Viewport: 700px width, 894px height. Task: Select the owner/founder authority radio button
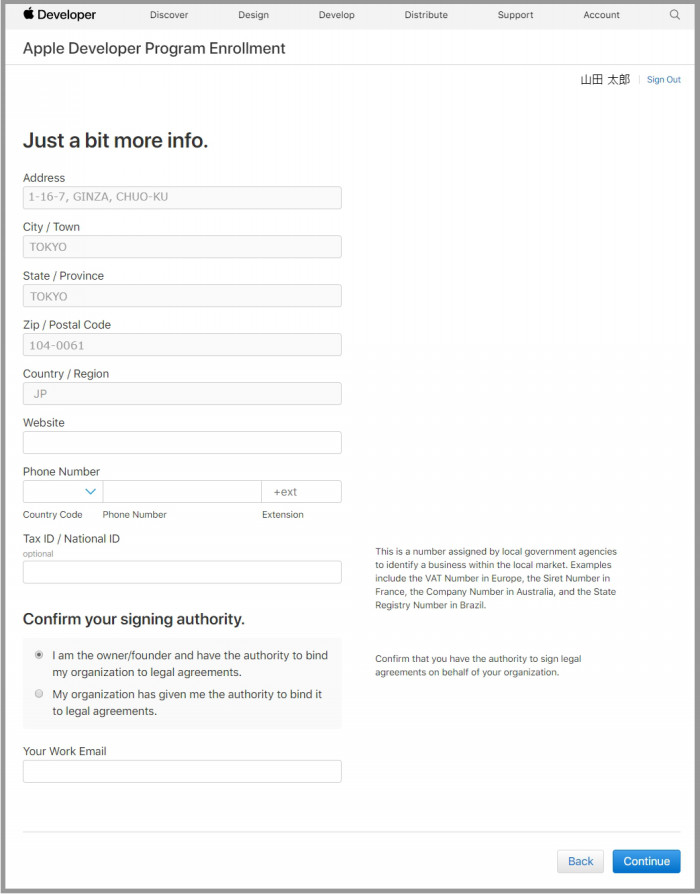39,655
